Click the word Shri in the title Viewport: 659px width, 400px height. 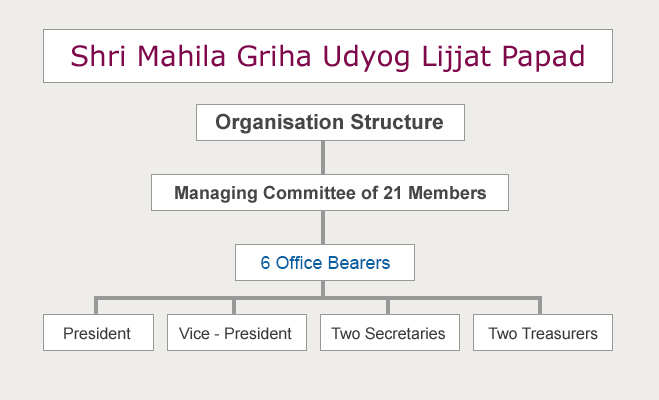[x=97, y=57]
